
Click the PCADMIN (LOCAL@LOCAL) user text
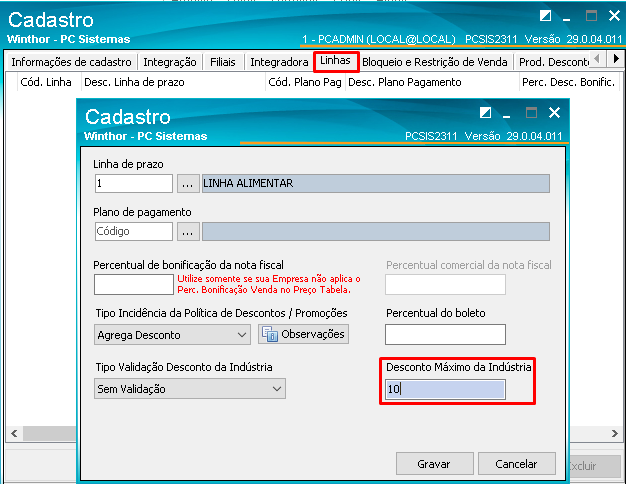click(x=386, y=39)
